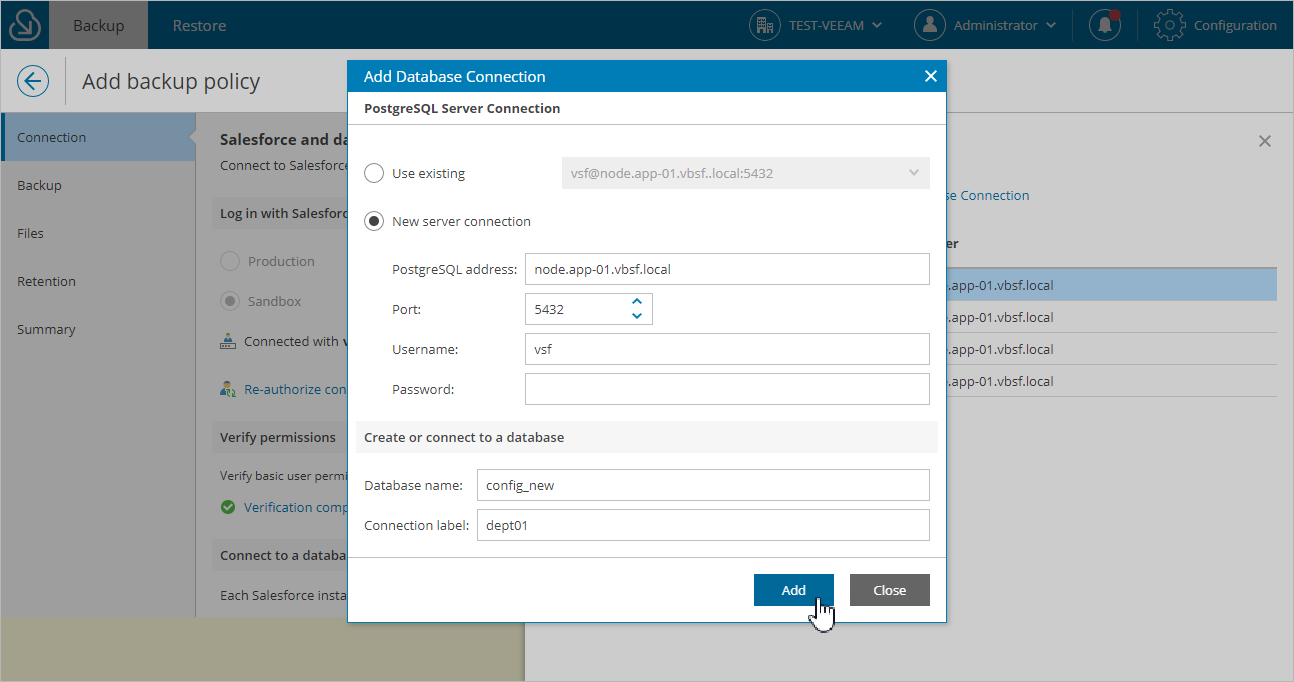1294x682 pixels.
Task: Click the PostgreSQL Server Connection heading
Action: pyautogui.click(x=462, y=108)
